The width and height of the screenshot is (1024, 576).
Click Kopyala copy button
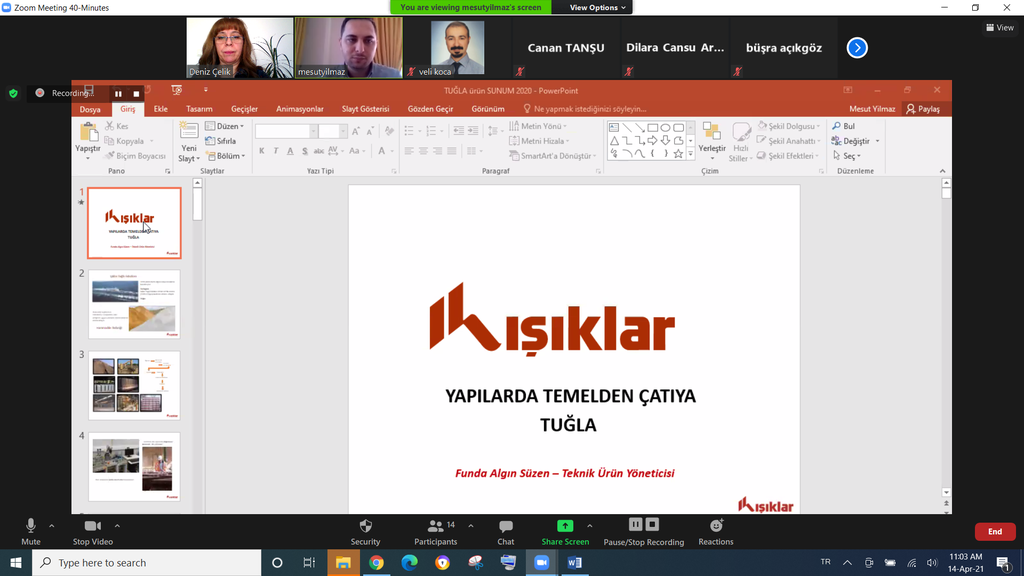pyautogui.click(x=125, y=141)
